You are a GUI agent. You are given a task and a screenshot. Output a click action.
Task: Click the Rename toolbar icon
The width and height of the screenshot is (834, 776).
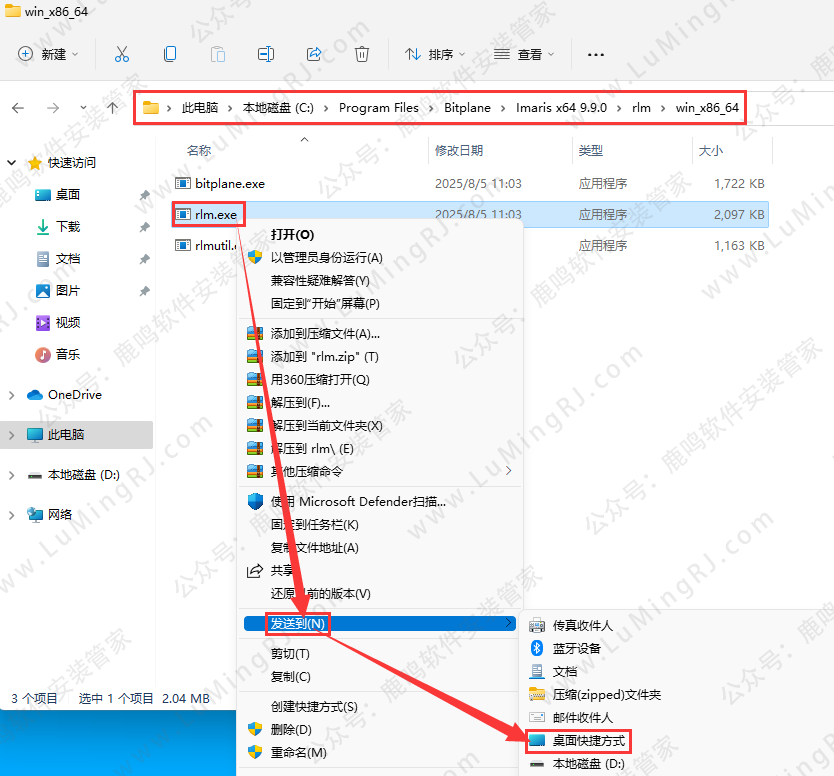click(x=267, y=55)
